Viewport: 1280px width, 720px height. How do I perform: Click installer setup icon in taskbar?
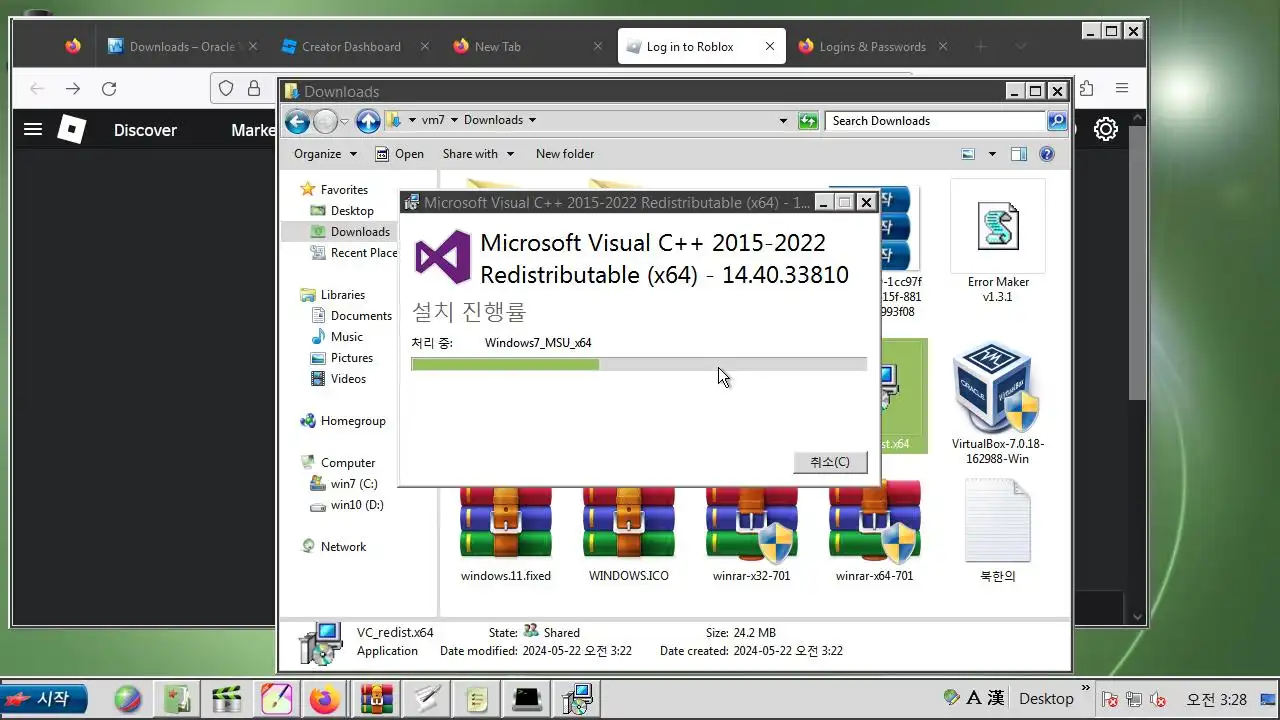point(577,699)
